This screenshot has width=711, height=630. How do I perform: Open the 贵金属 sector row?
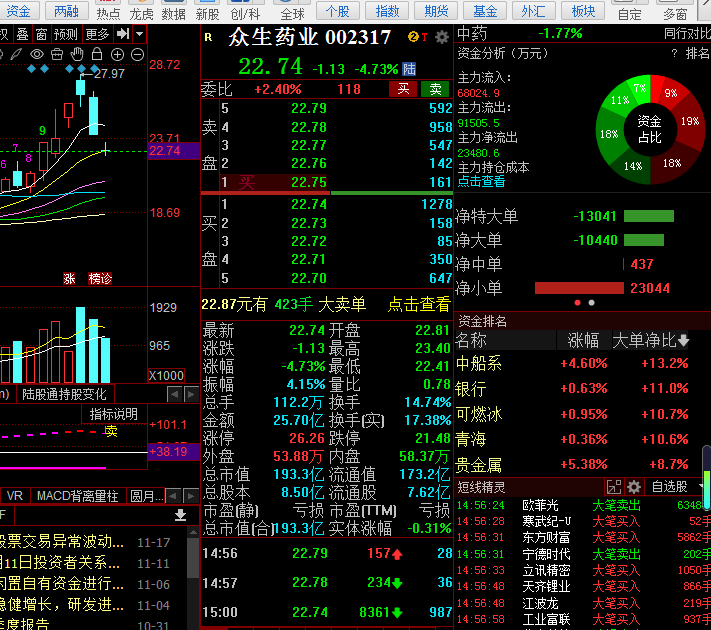(572, 464)
